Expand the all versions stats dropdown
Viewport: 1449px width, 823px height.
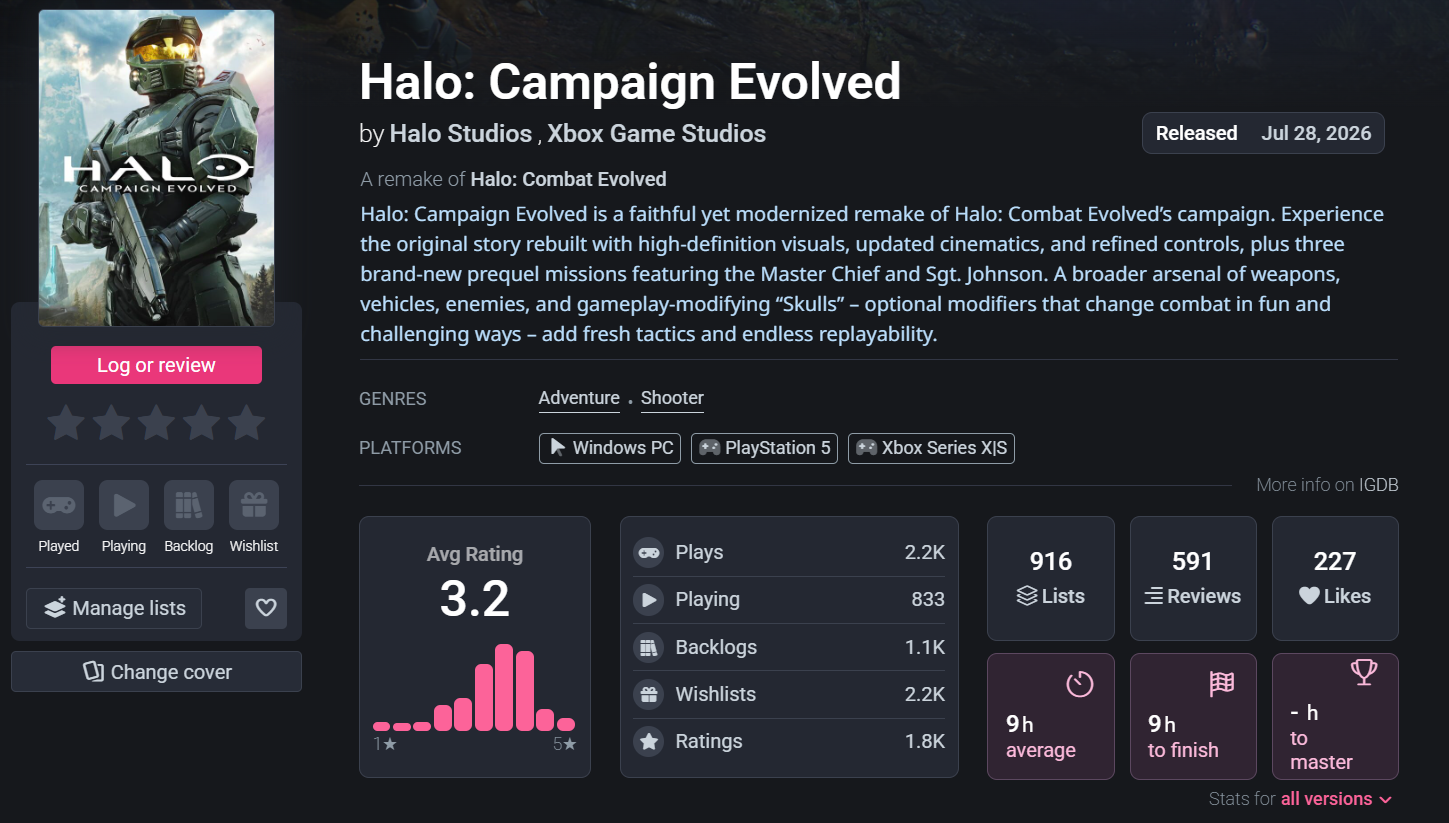pyautogui.click(x=1336, y=799)
